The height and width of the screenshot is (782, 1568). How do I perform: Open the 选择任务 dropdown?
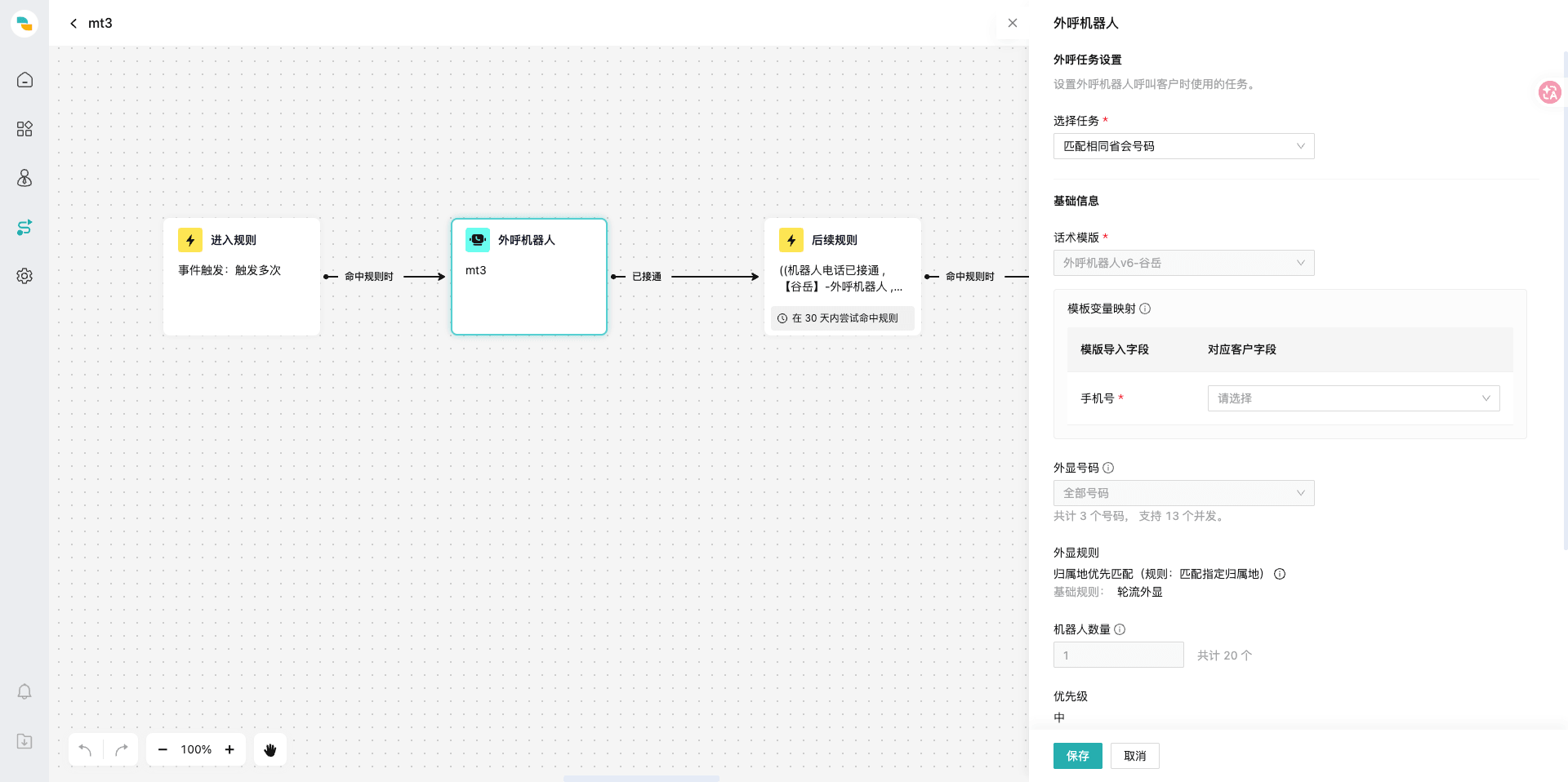tap(1183, 146)
